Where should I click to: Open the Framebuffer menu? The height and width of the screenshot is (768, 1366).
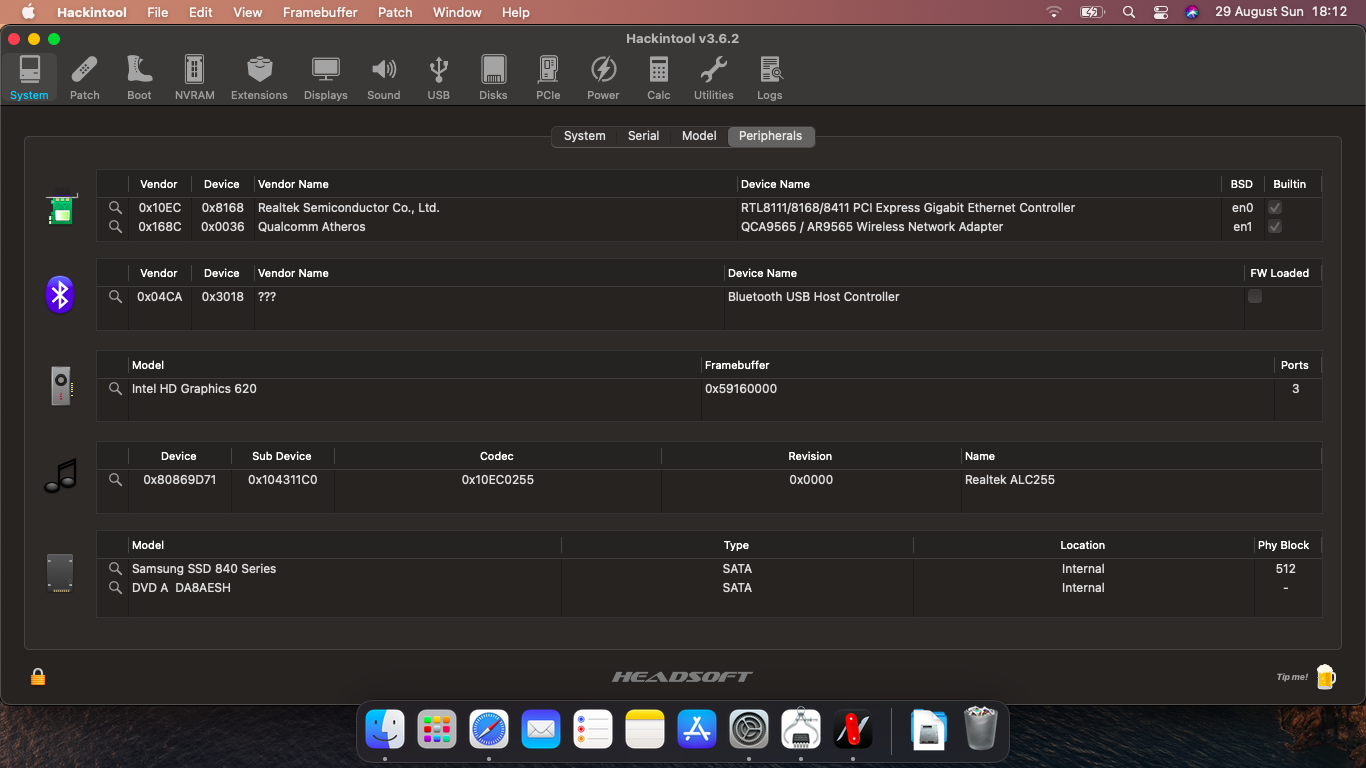tap(320, 12)
